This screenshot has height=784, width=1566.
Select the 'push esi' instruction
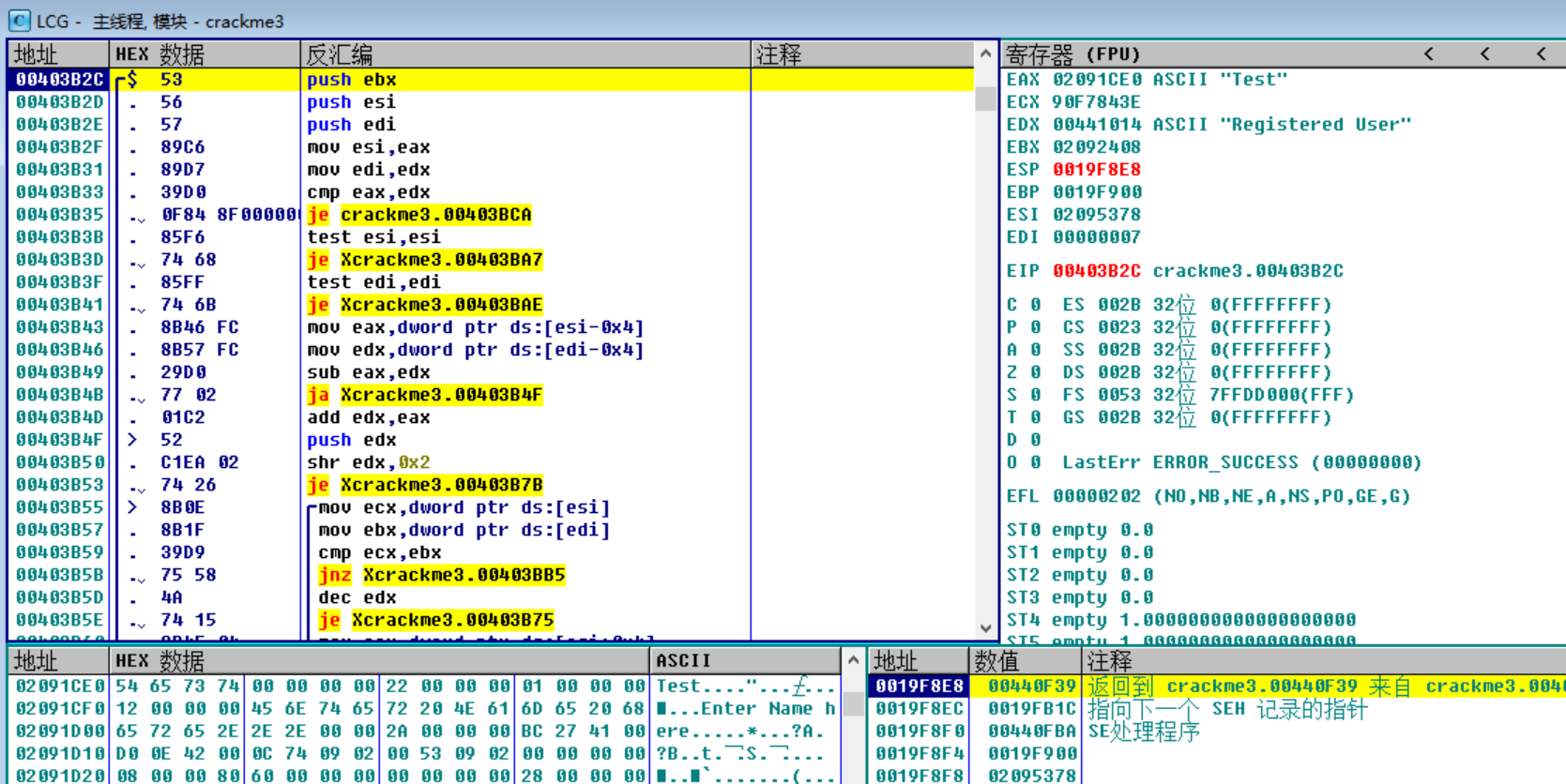point(351,102)
